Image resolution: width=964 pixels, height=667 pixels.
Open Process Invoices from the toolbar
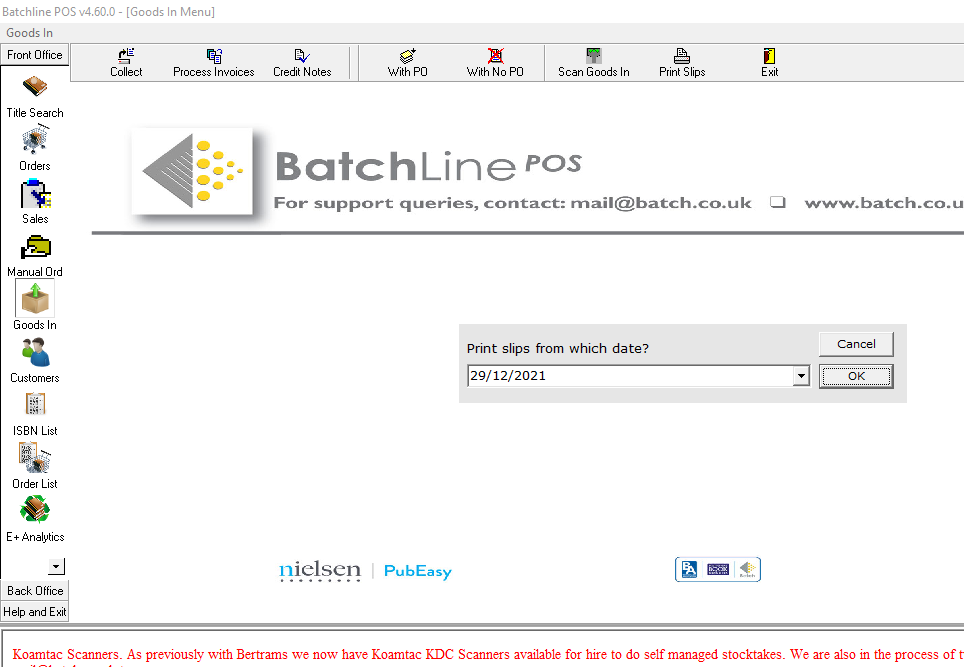coord(213,63)
